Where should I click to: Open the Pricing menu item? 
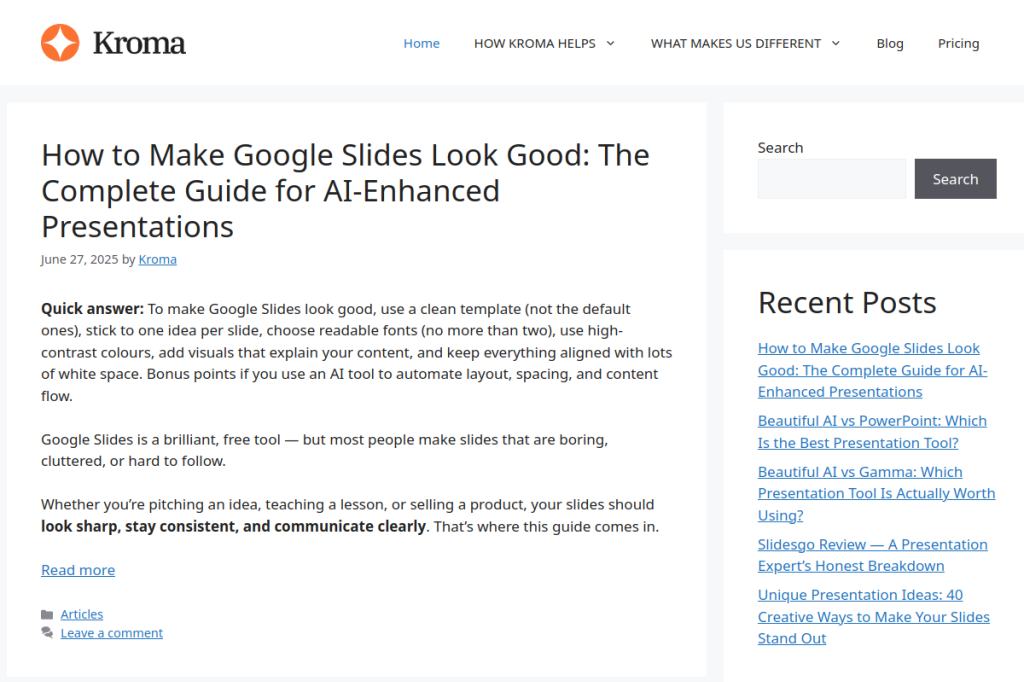(958, 43)
